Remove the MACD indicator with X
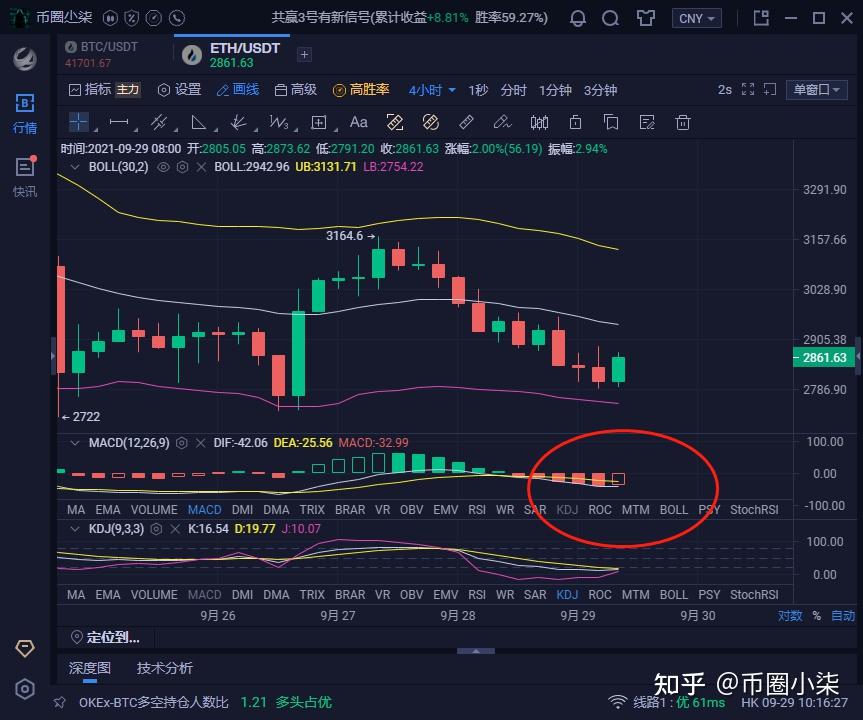 point(200,443)
